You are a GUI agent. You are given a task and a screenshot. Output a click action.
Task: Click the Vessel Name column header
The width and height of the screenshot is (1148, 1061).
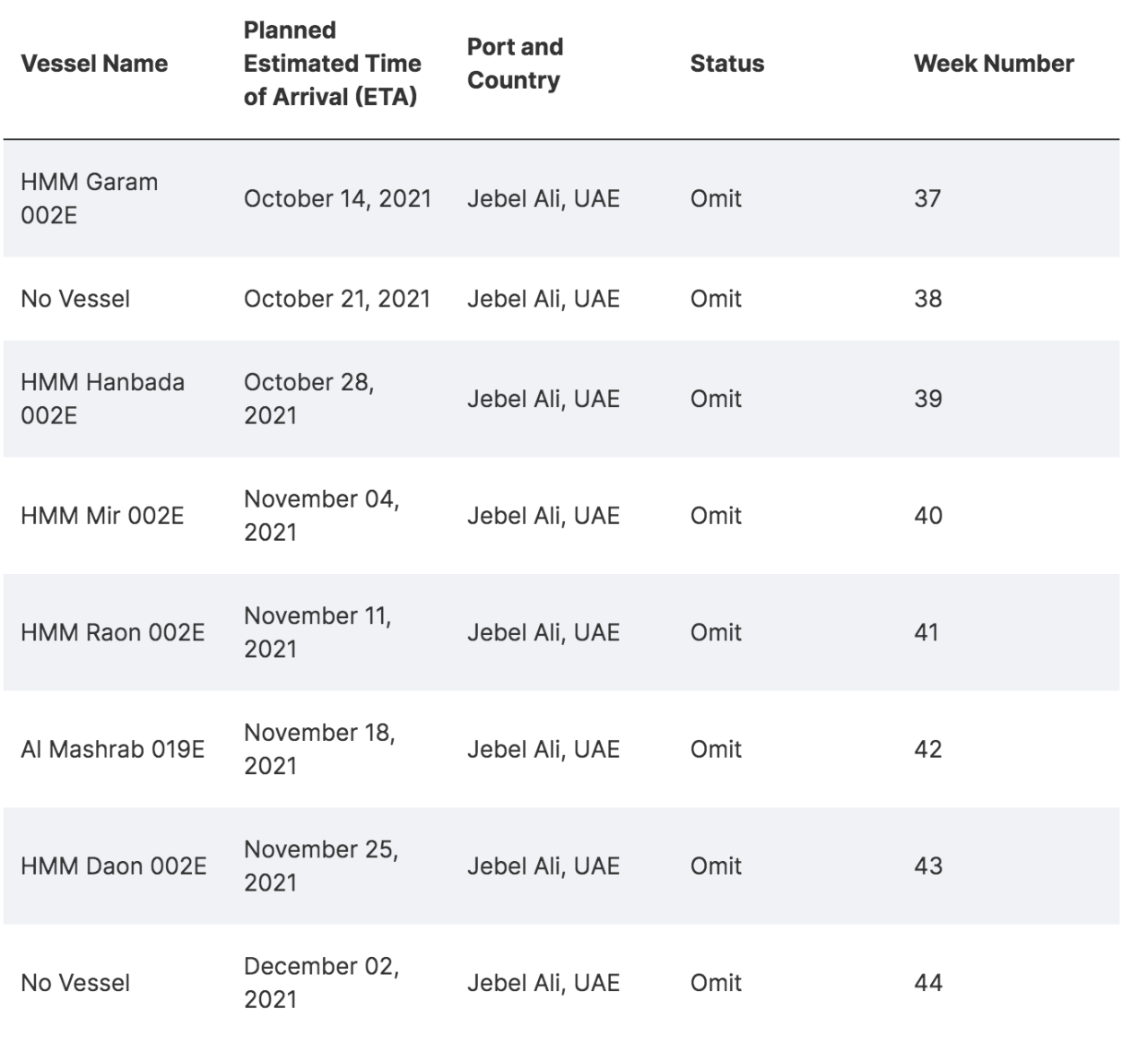[x=94, y=64]
